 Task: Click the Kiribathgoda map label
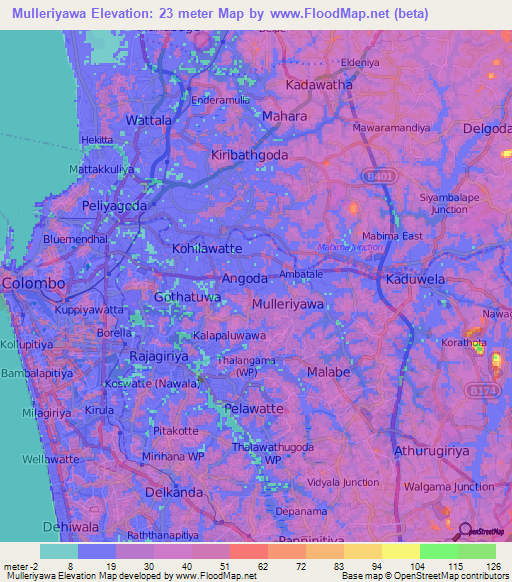click(250, 155)
